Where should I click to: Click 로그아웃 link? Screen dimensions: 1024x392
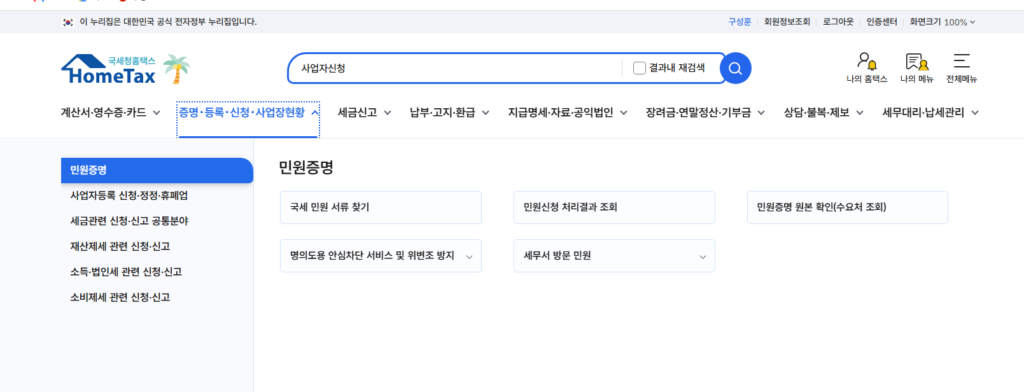(x=838, y=22)
